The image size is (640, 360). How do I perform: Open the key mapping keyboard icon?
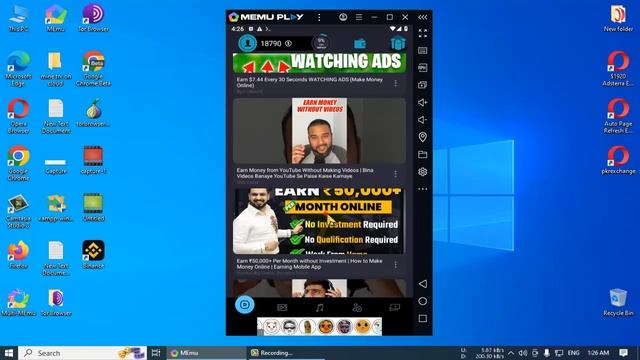(423, 51)
